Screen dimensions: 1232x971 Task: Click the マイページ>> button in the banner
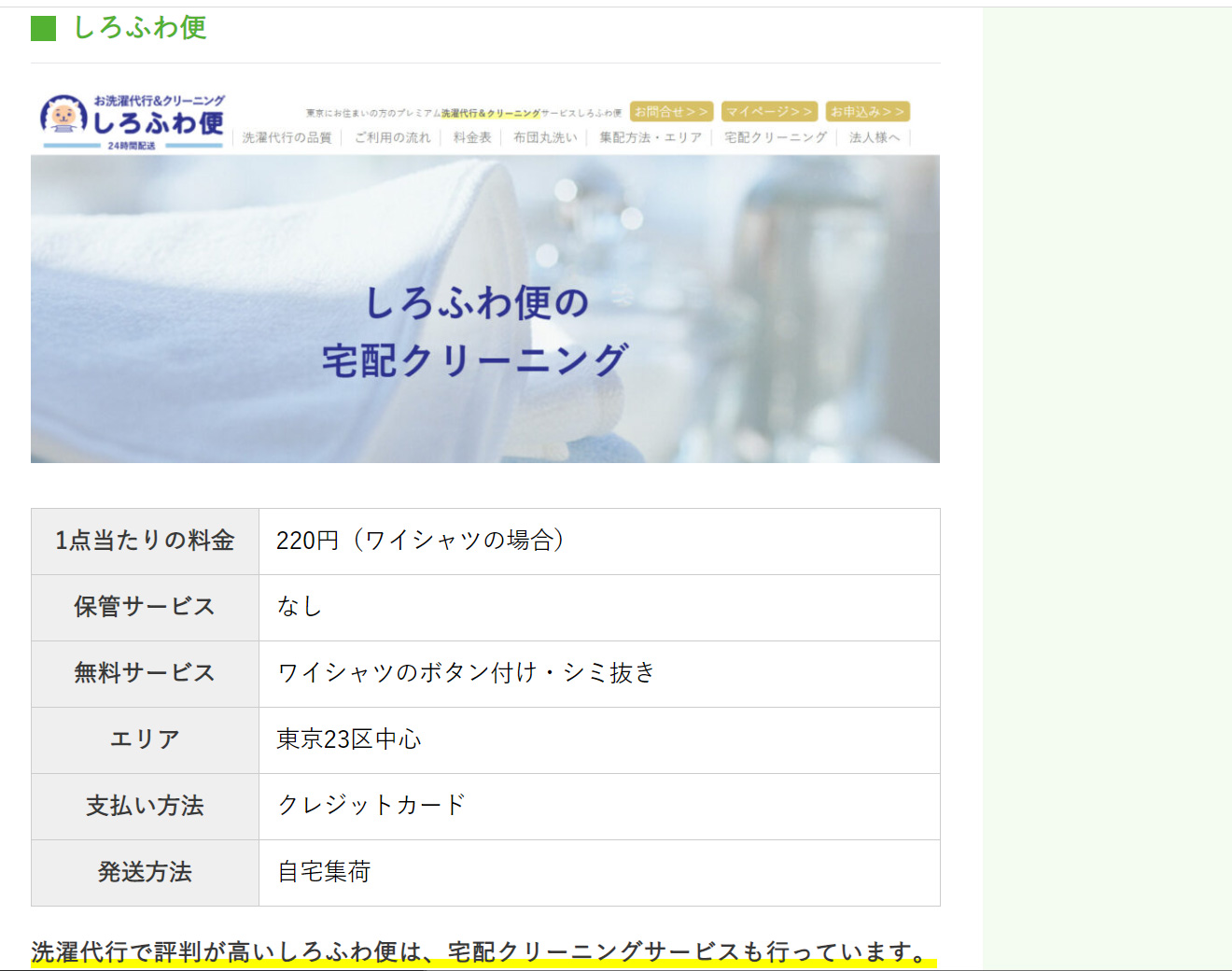tap(770, 111)
